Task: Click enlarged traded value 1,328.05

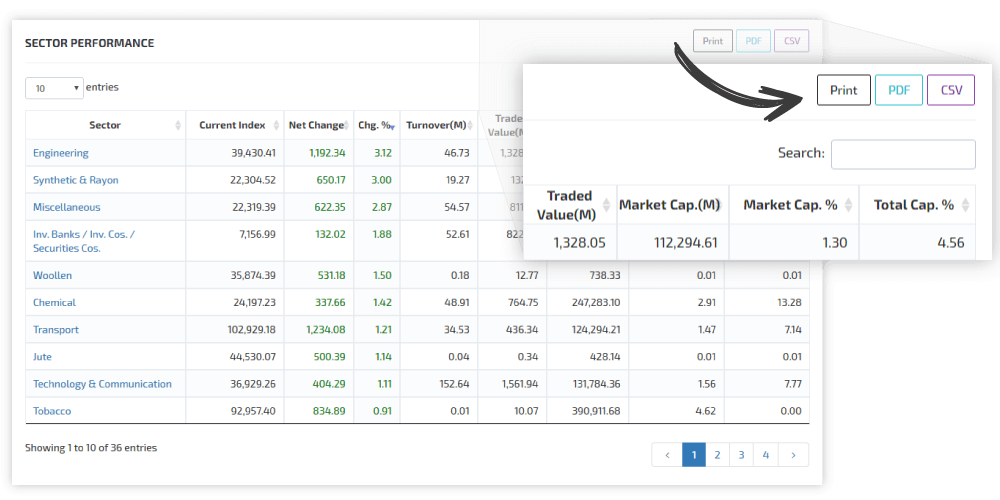Action: [x=580, y=242]
